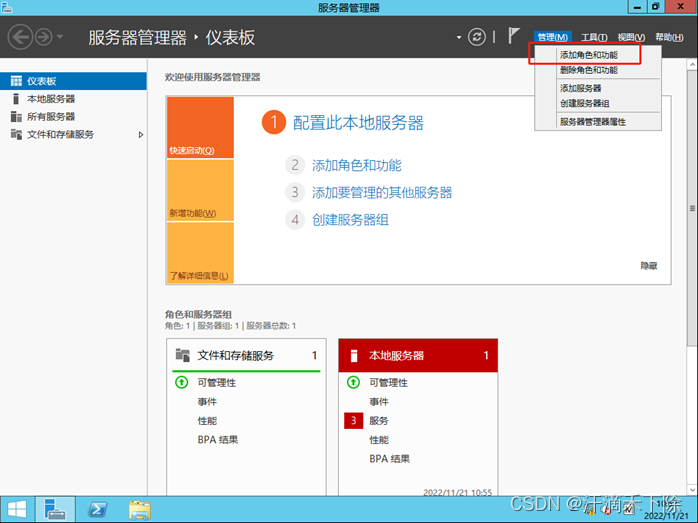Open 事件 in the 文件和存储服务 tile
This screenshot has width=698, height=523.
coord(207,401)
